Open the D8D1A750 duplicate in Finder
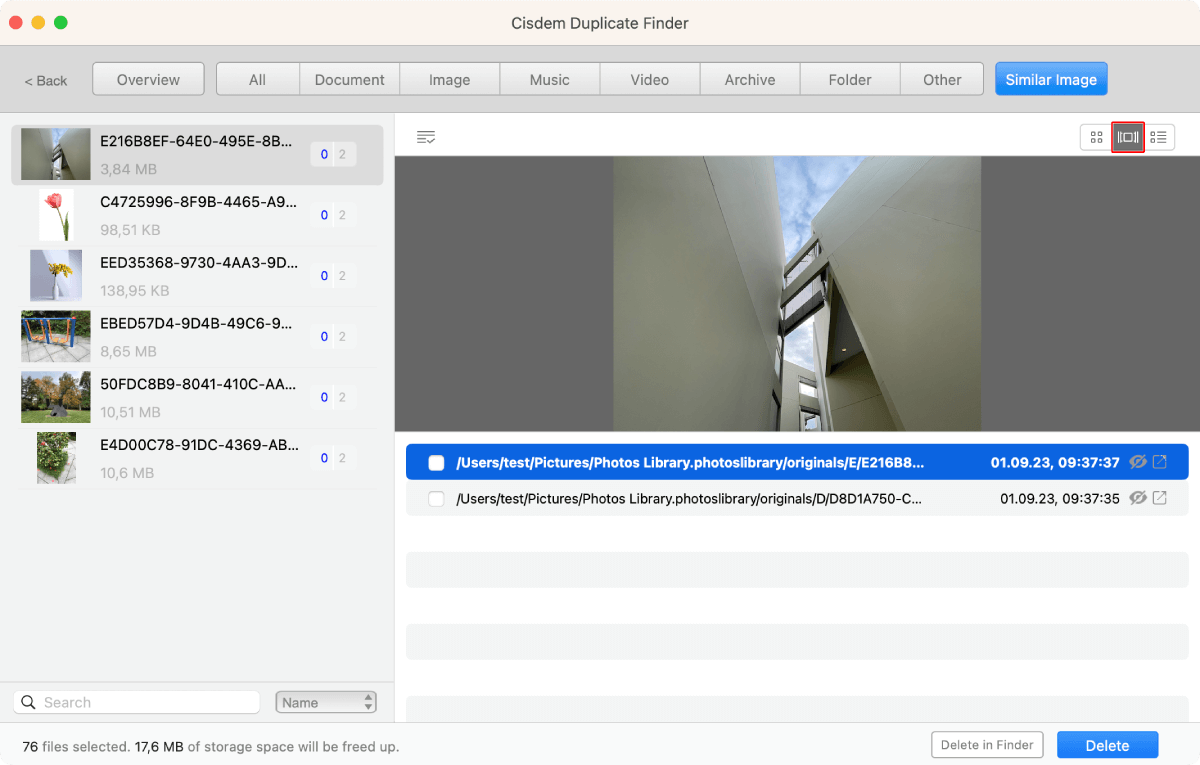This screenshot has height=765, width=1200. pos(1160,498)
